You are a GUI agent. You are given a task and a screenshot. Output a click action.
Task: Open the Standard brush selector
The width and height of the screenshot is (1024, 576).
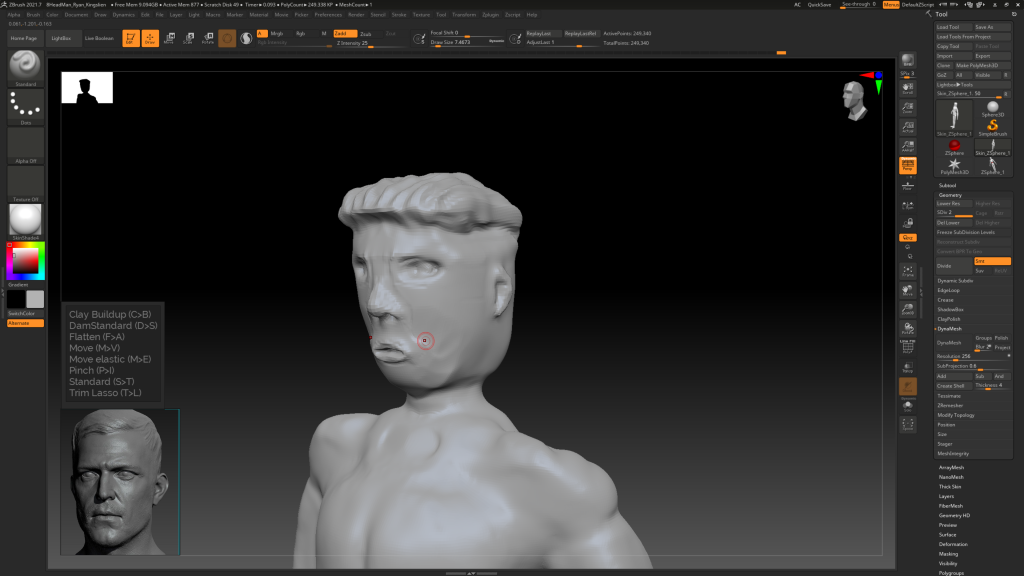pyautogui.click(x=25, y=68)
